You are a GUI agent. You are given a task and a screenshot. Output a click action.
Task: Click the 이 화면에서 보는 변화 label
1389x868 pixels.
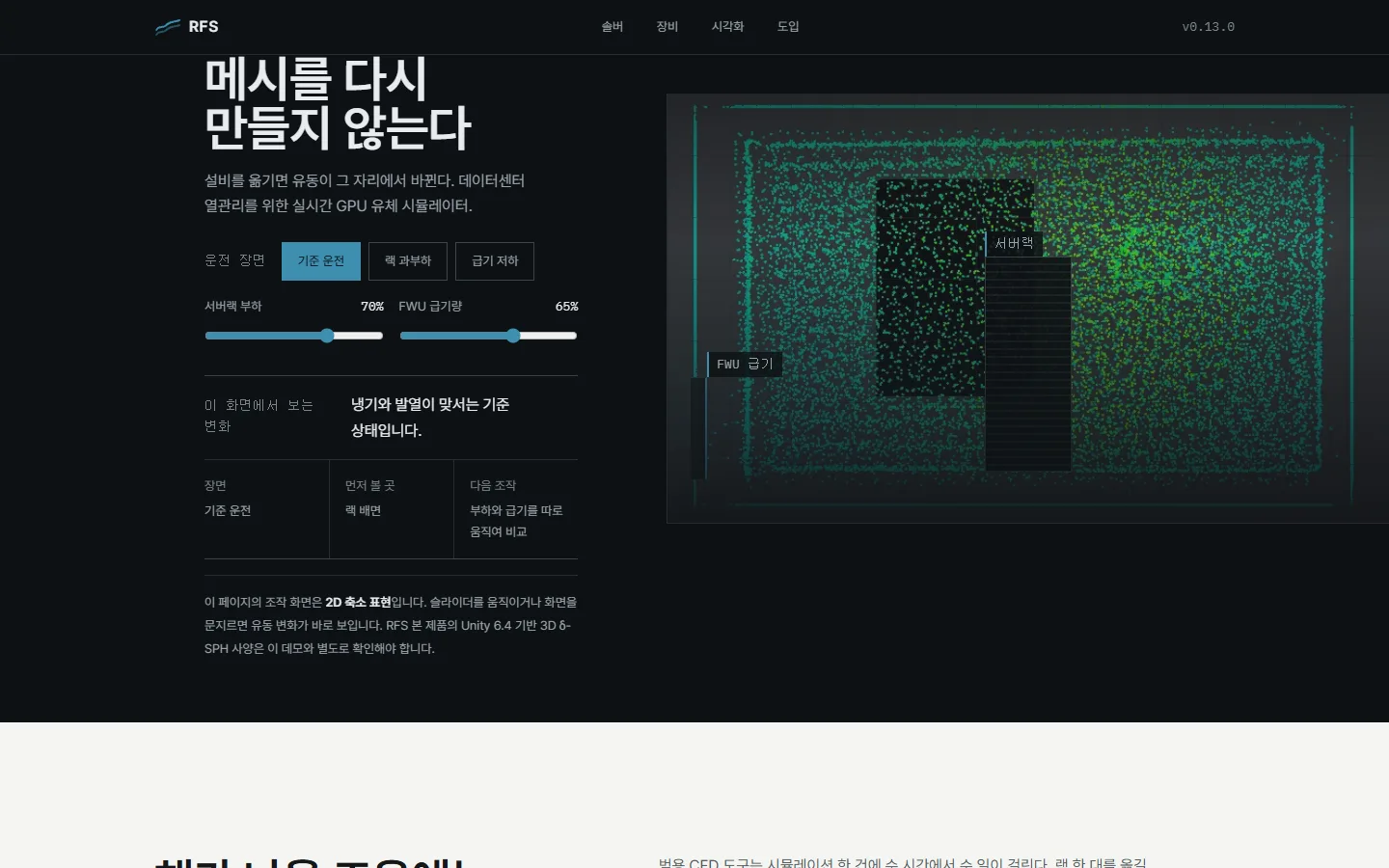pos(259,416)
